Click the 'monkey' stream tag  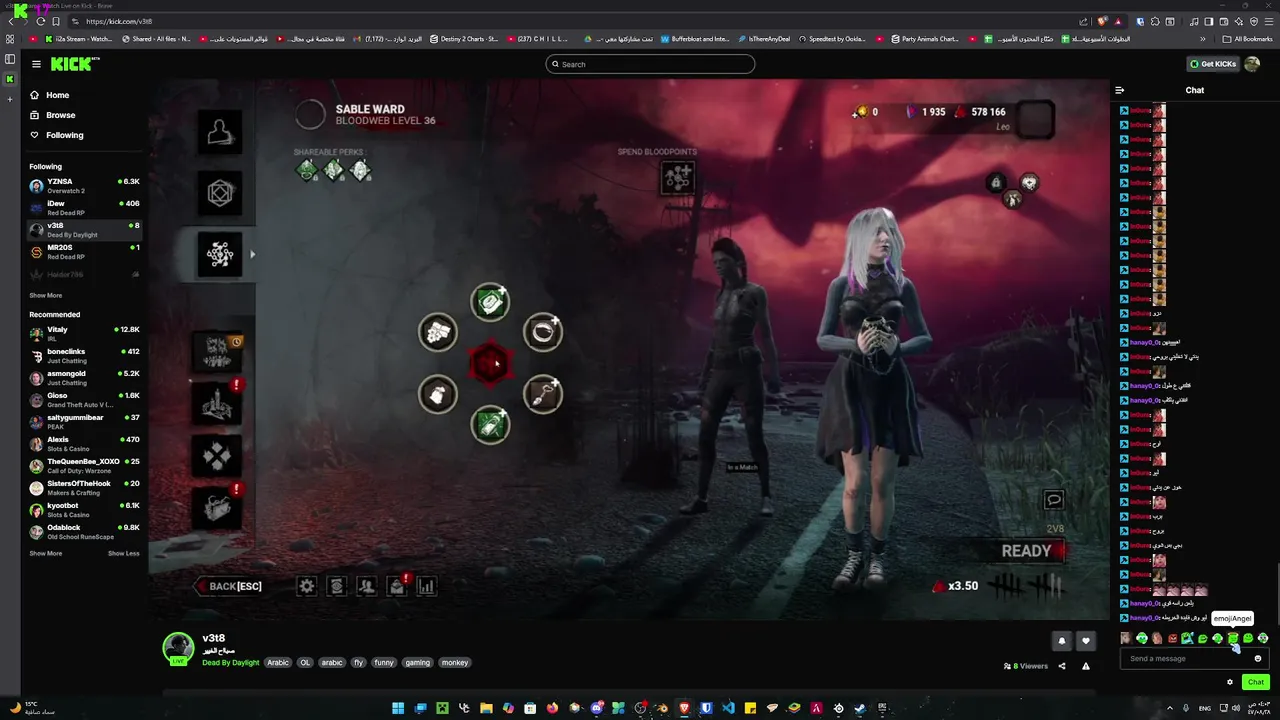tap(455, 662)
